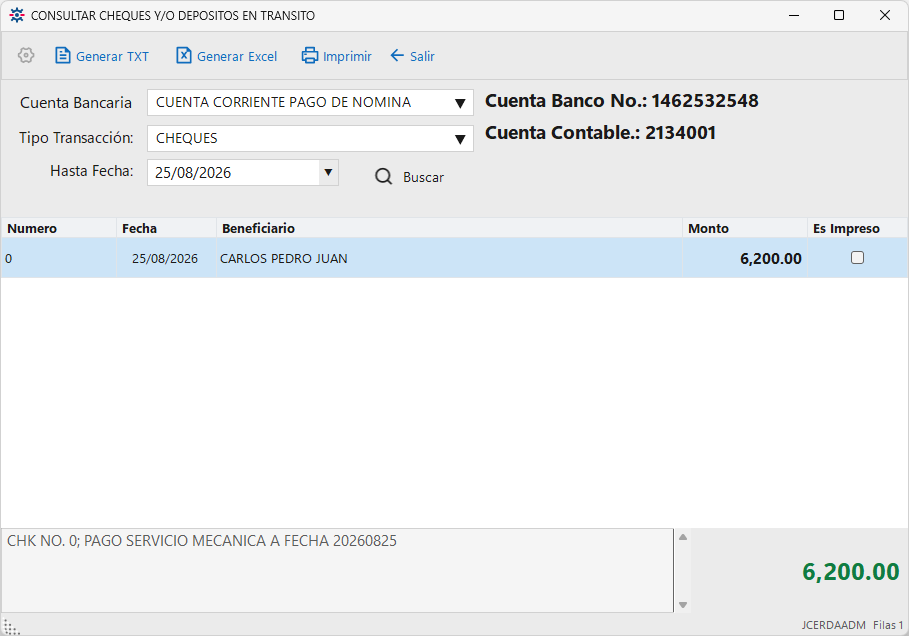Generate TXT file with Generar TXT
Screen dimensions: 909x636
coord(102,56)
